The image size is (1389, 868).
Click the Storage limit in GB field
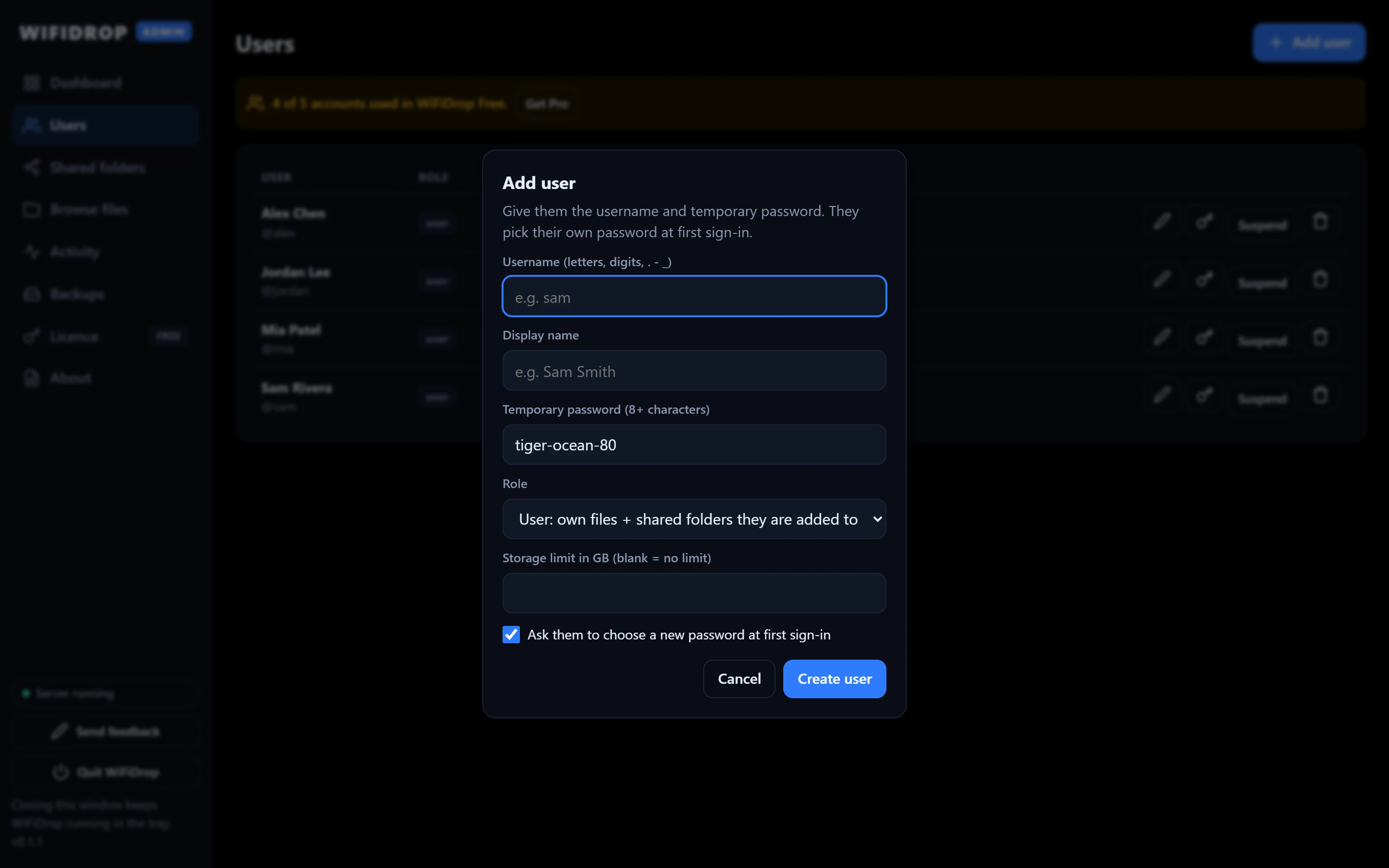click(694, 593)
